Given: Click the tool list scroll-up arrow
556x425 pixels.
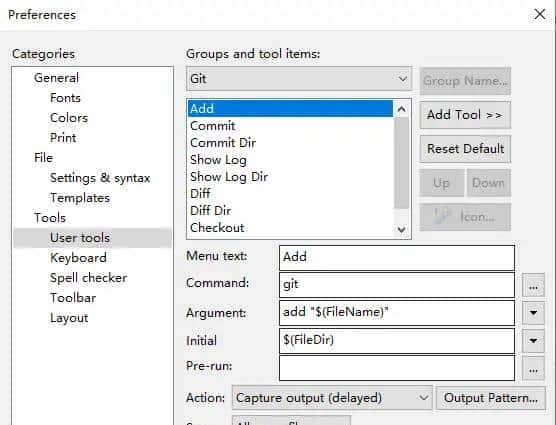Looking at the screenshot, I should pyautogui.click(x=401, y=109).
